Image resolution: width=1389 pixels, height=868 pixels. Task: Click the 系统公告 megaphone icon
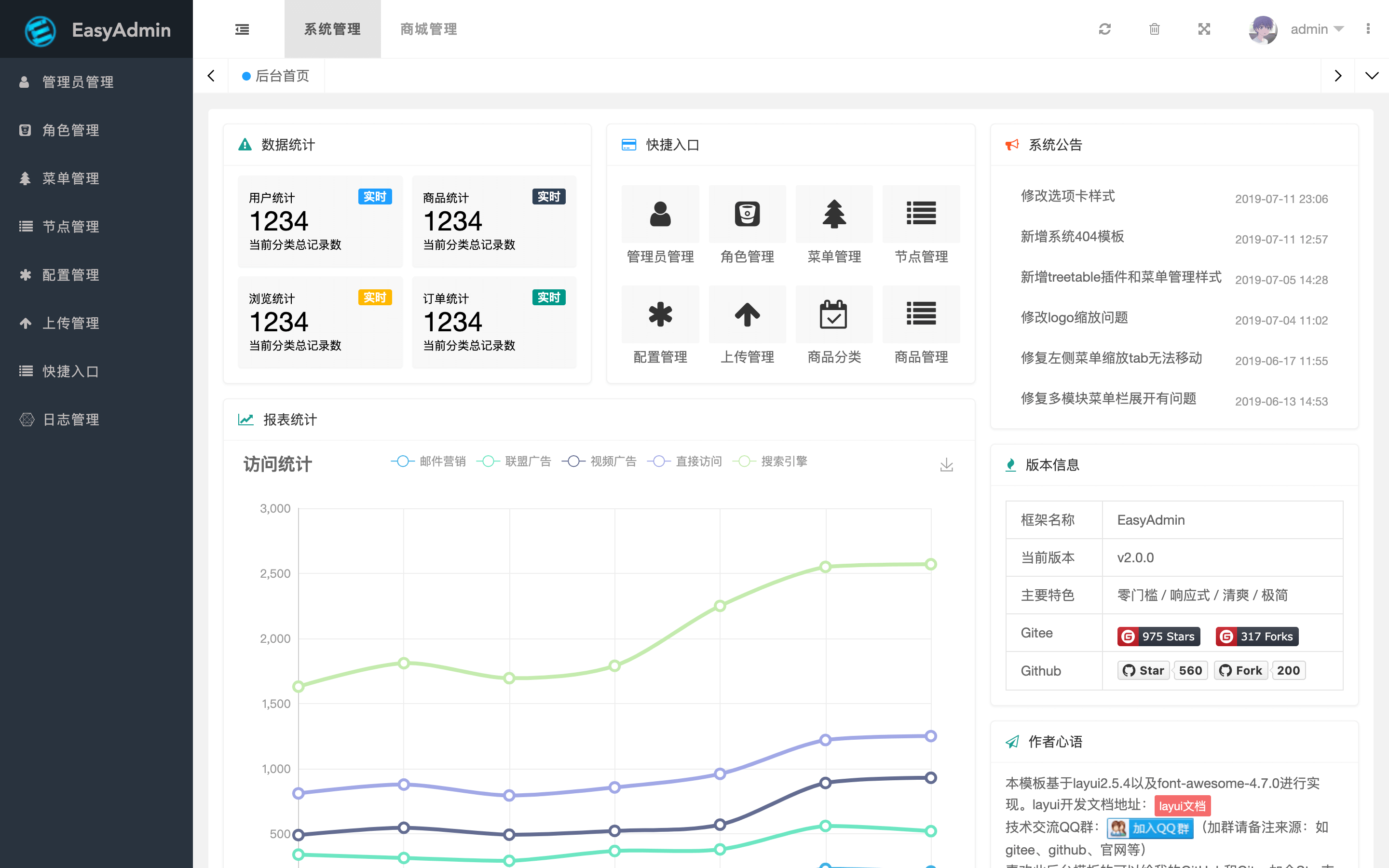click(1012, 145)
